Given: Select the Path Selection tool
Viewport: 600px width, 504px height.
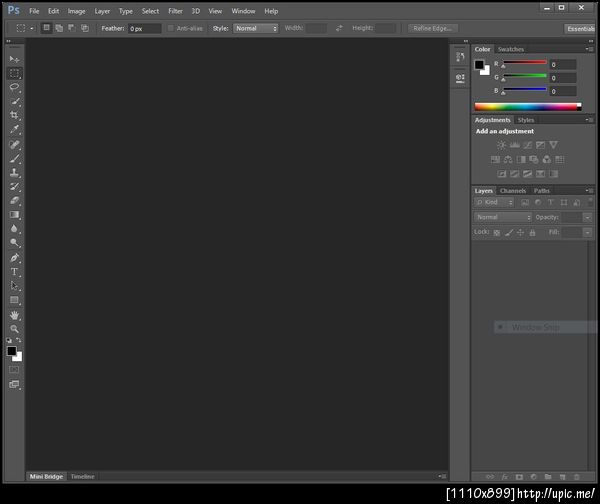Looking at the screenshot, I should 15,286.
